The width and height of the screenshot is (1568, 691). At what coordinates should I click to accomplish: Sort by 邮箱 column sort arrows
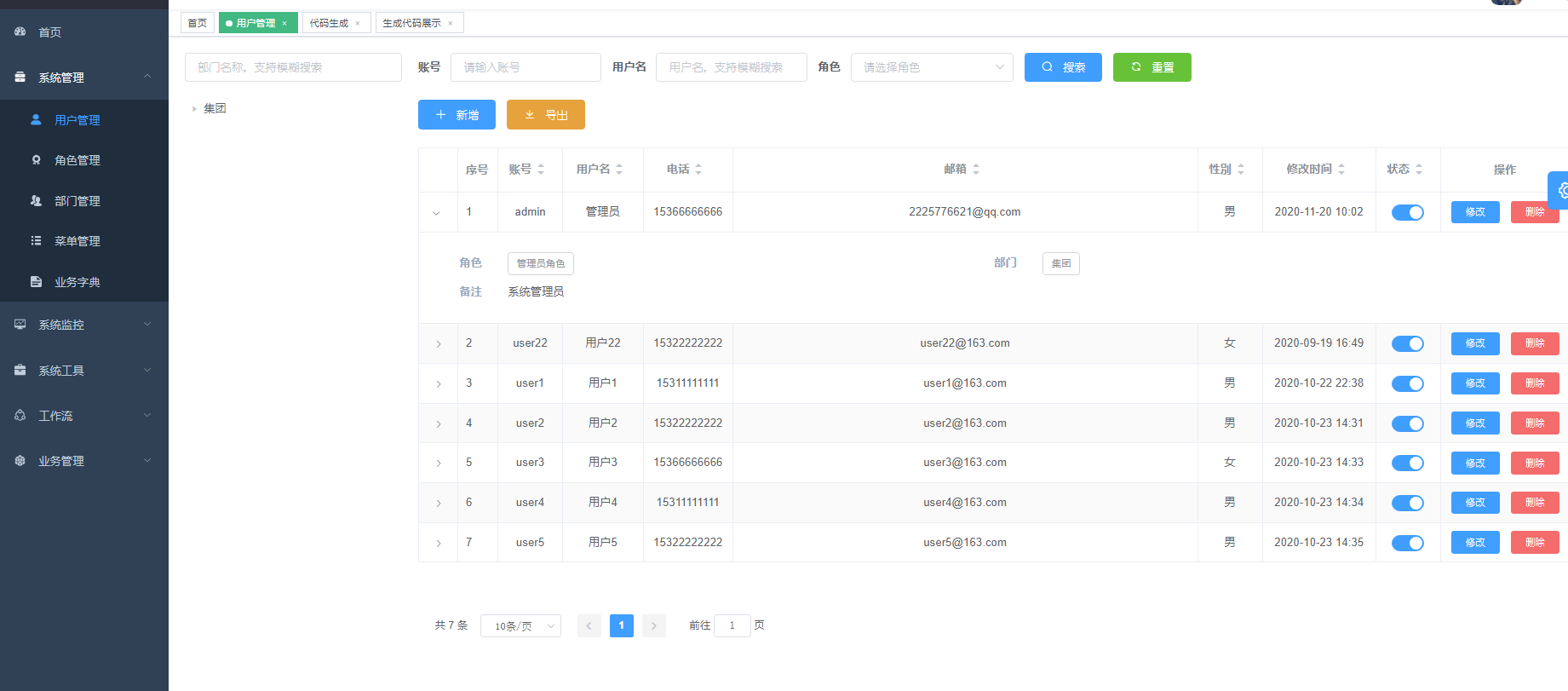click(x=976, y=170)
